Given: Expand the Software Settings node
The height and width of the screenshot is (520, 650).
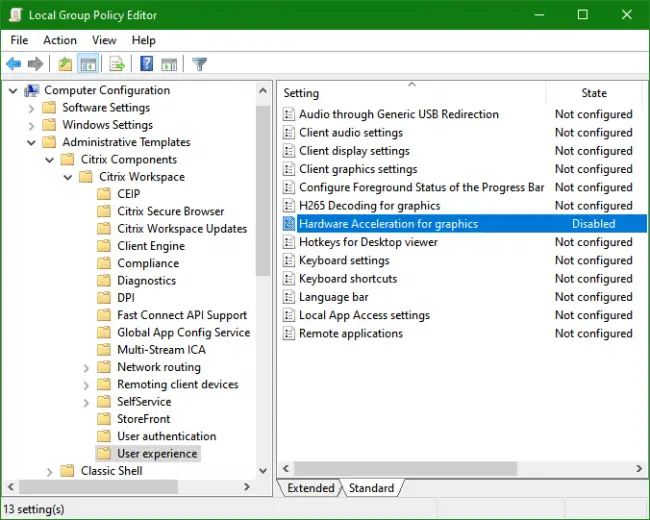Looking at the screenshot, I should pyautogui.click(x=32, y=108).
